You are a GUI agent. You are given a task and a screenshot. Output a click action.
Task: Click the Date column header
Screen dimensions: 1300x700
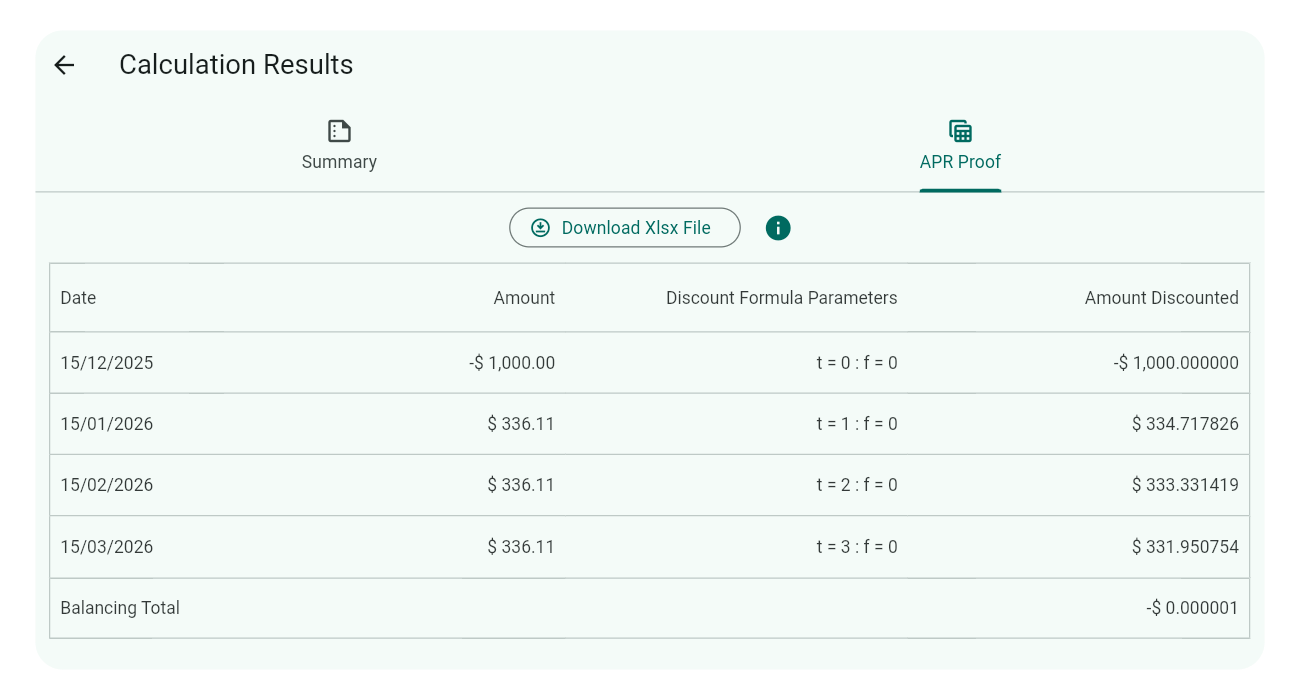coord(78,298)
